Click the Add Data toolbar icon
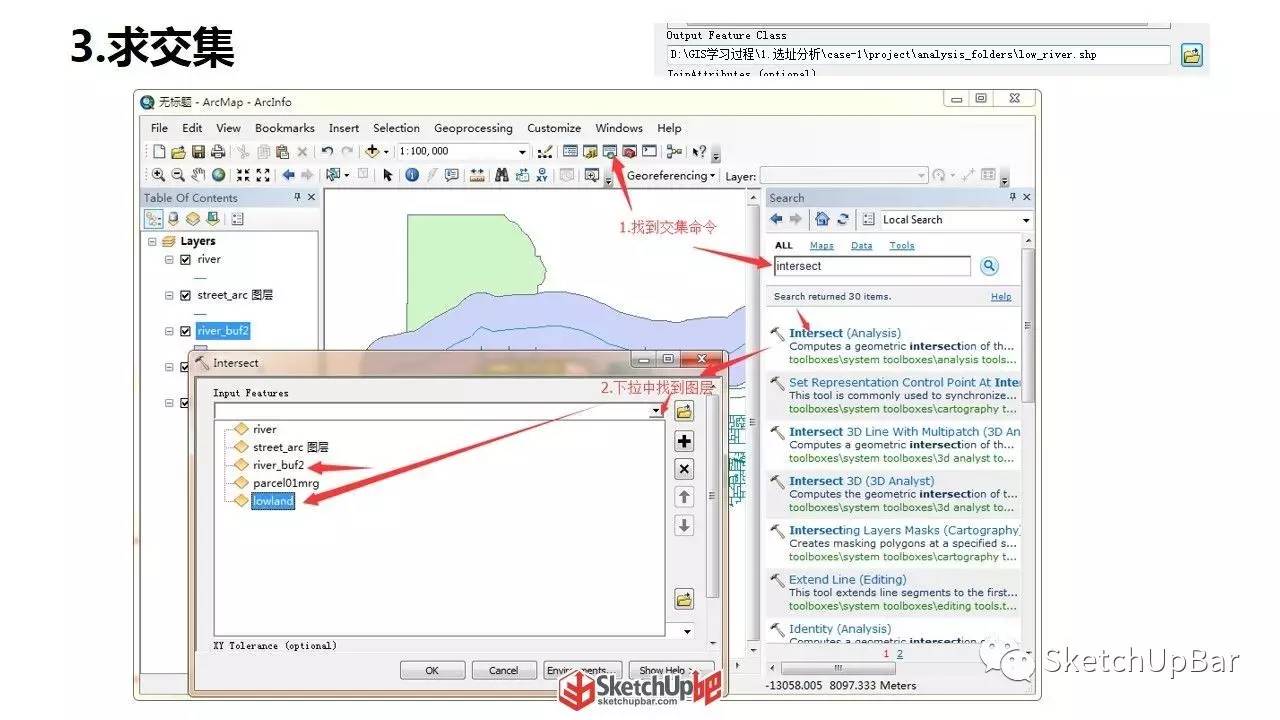Screen dimensions: 1280x720 [372, 152]
